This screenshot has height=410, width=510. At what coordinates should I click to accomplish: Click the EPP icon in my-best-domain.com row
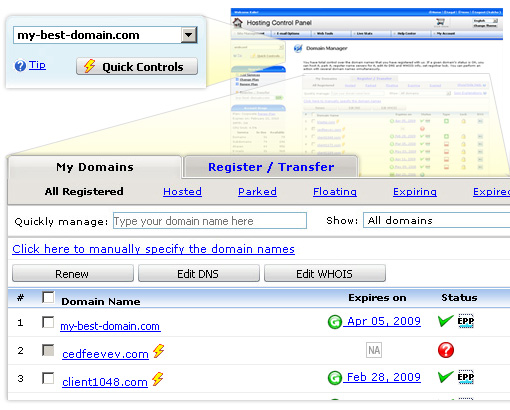click(x=466, y=321)
